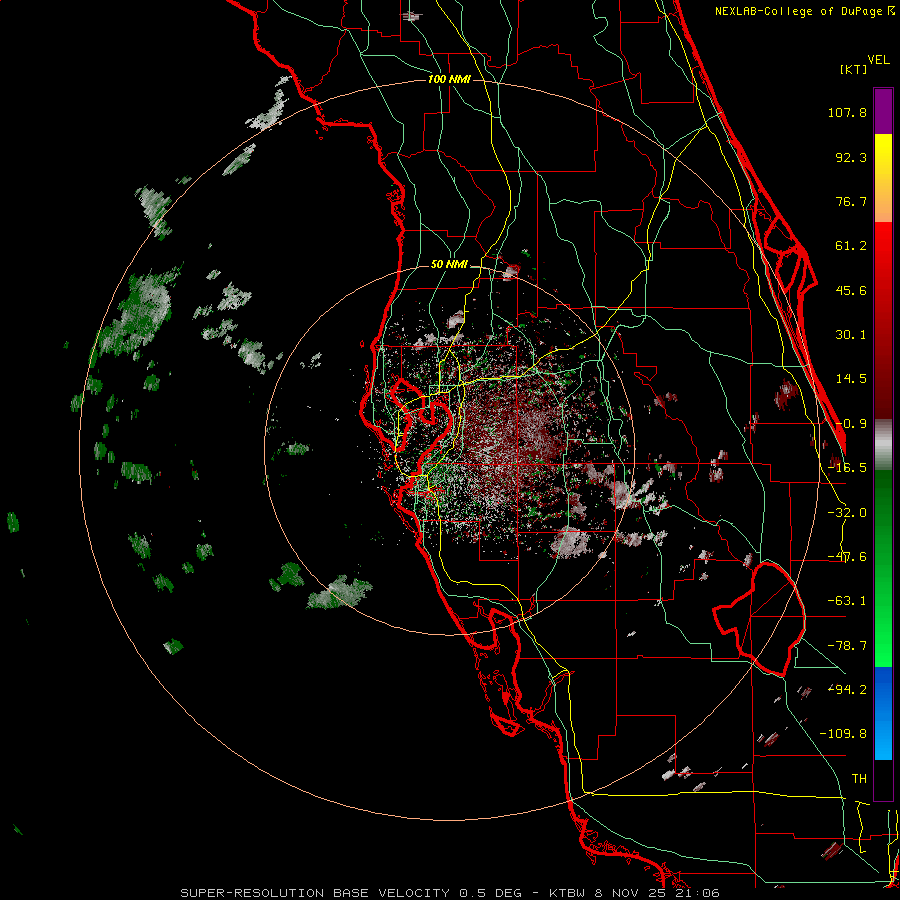Click the NEXLAB-College of DuPage watermark text
Image resolution: width=900 pixels, height=900 pixels.
804,11
